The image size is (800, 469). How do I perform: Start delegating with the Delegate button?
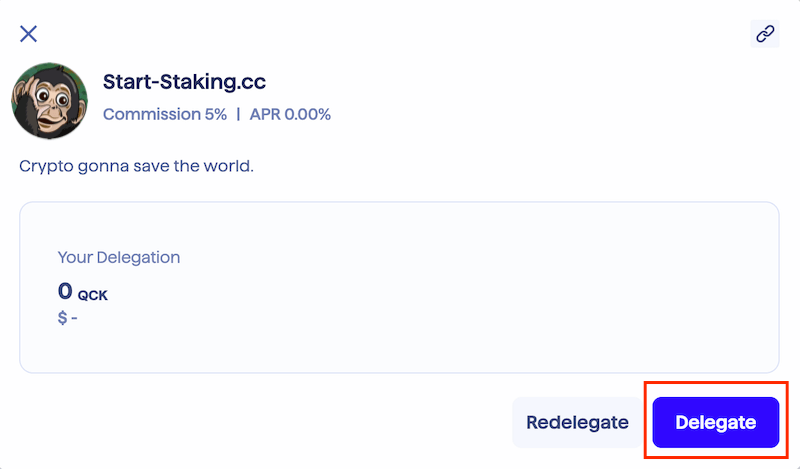(716, 423)
